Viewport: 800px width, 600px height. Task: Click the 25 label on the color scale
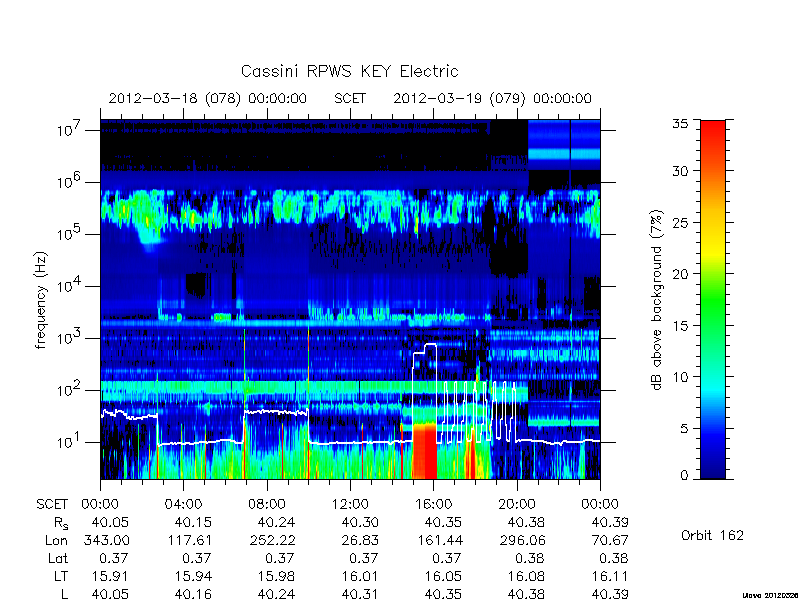click(x=680, y=222)
